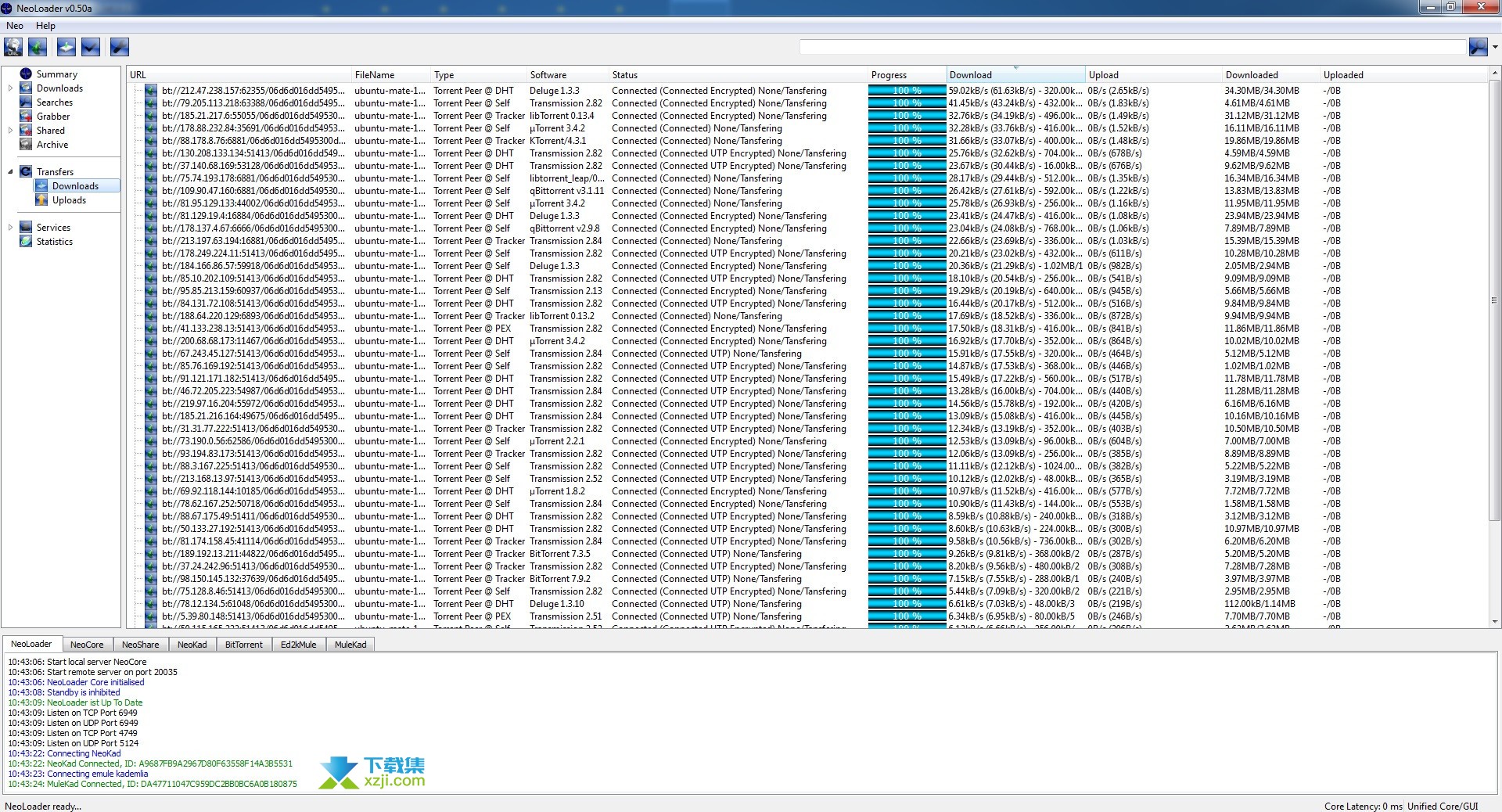The height and width of the screenshot is (812, 1502).
Task: Click the Services sidebar icon
Action: pos(26,228)
